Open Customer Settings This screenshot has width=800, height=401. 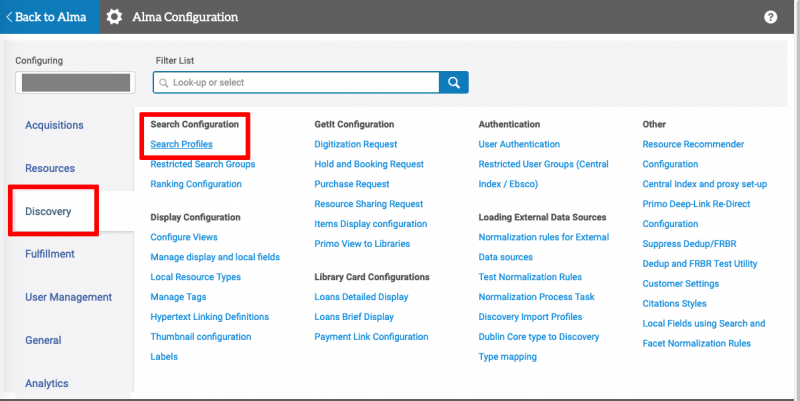(681, 283)
